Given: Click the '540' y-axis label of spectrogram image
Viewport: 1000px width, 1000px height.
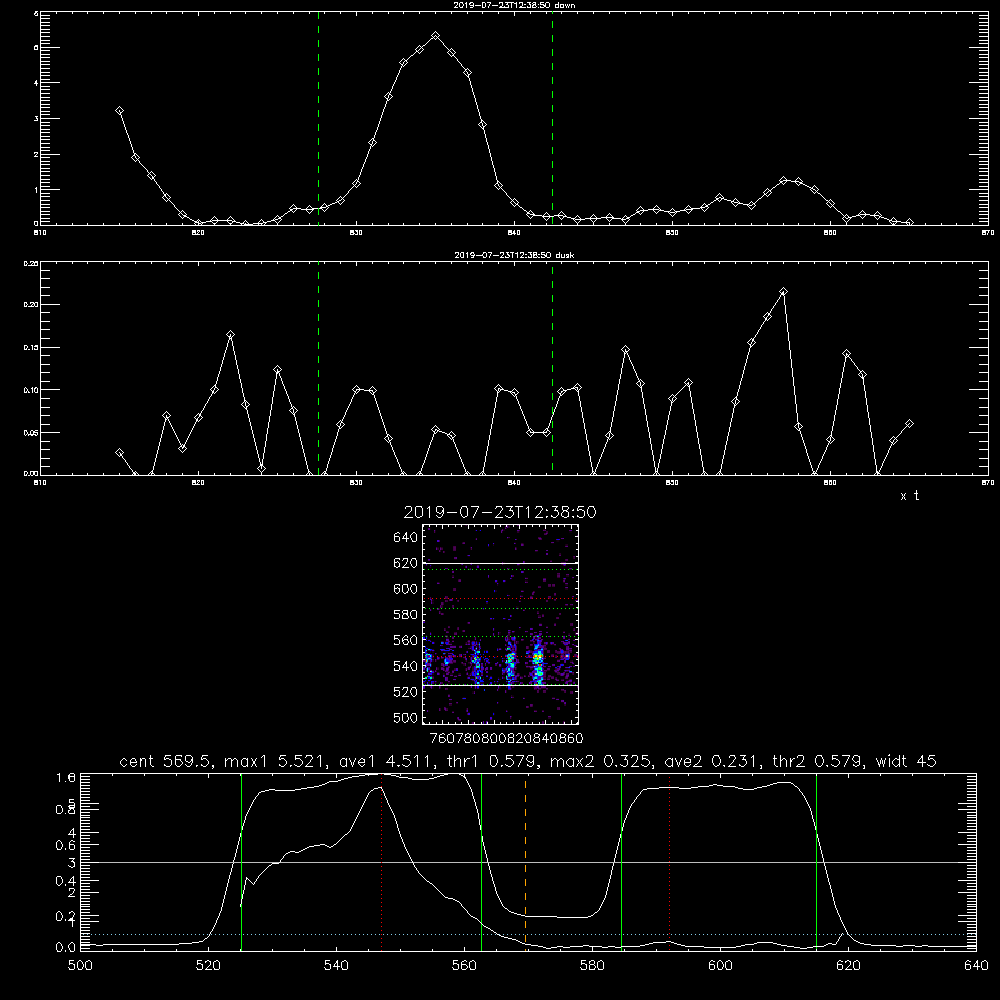Looking at the screenshot, I should (x=406, y=666).
